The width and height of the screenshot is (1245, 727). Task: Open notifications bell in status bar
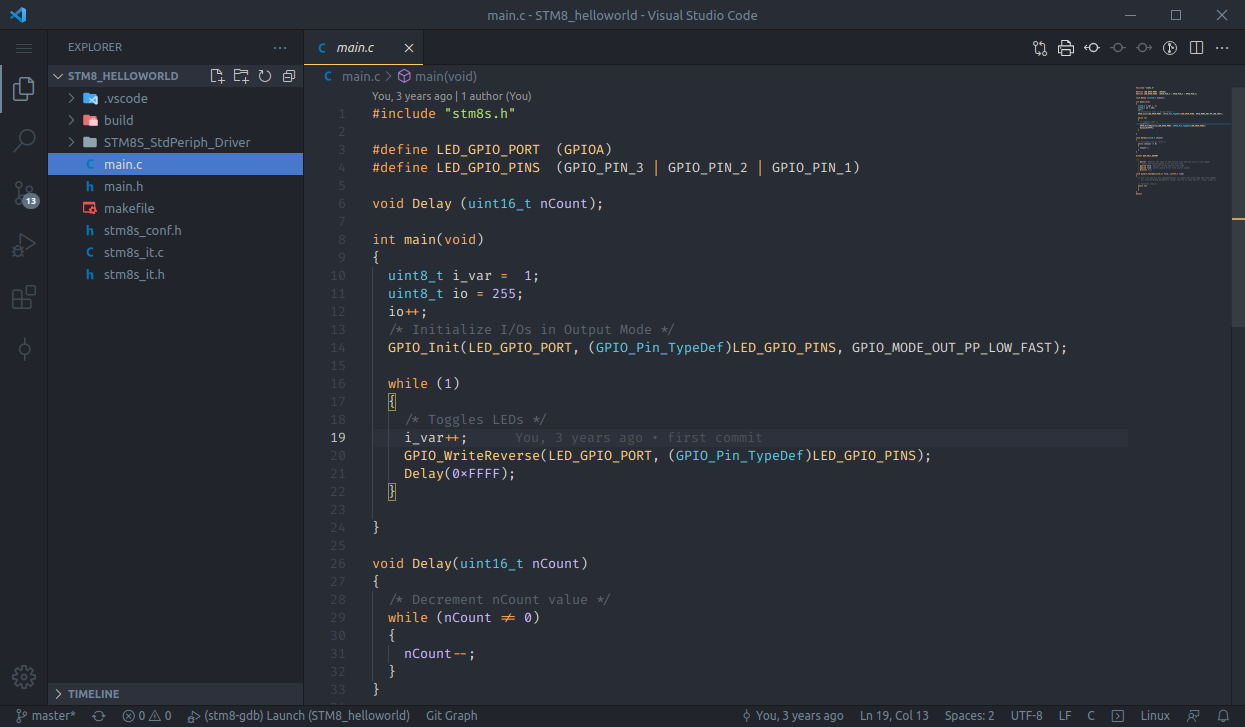(1223, 715)
